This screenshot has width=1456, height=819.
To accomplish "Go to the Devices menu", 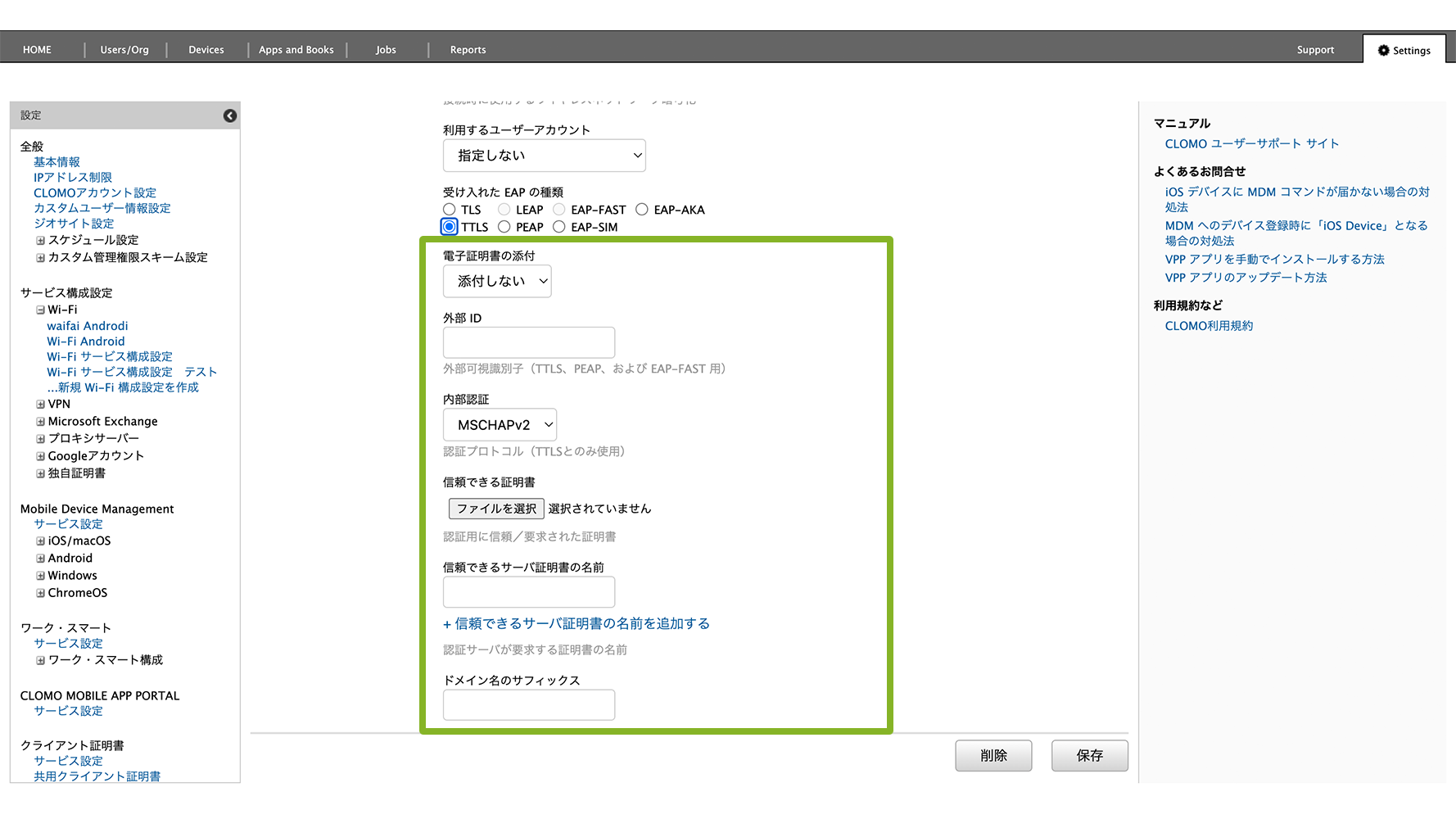I will [x=206, y=50].
